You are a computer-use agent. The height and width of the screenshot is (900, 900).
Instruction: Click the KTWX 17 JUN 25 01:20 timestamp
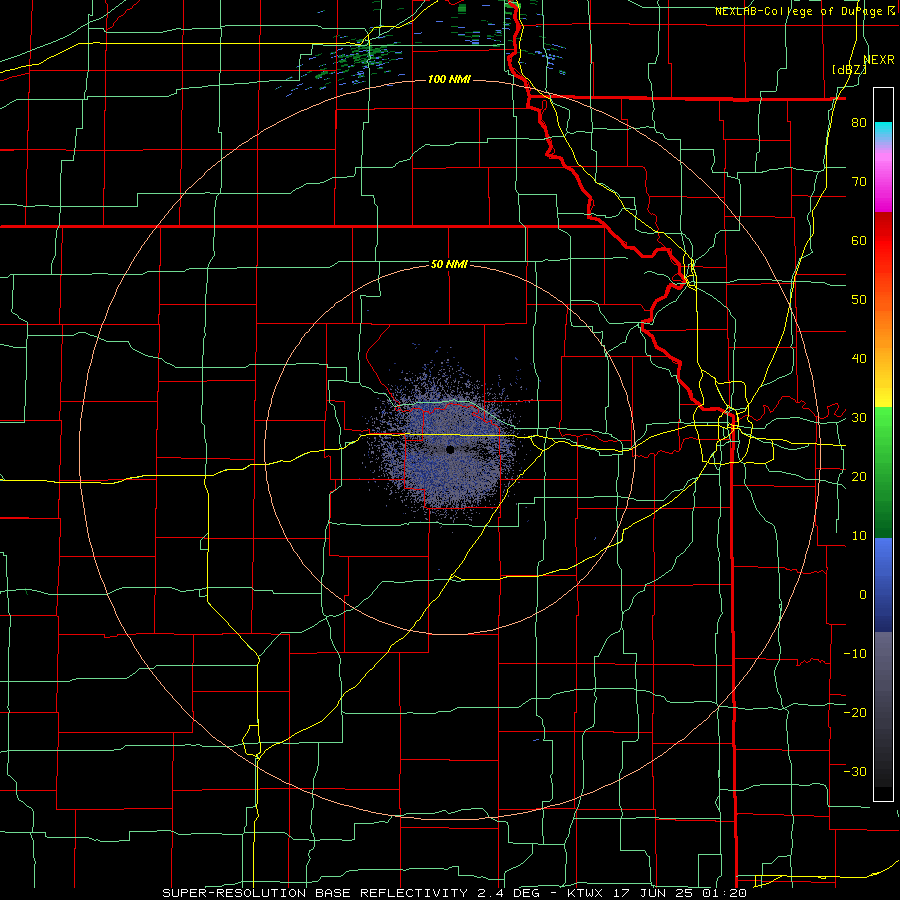click(657, 893)
